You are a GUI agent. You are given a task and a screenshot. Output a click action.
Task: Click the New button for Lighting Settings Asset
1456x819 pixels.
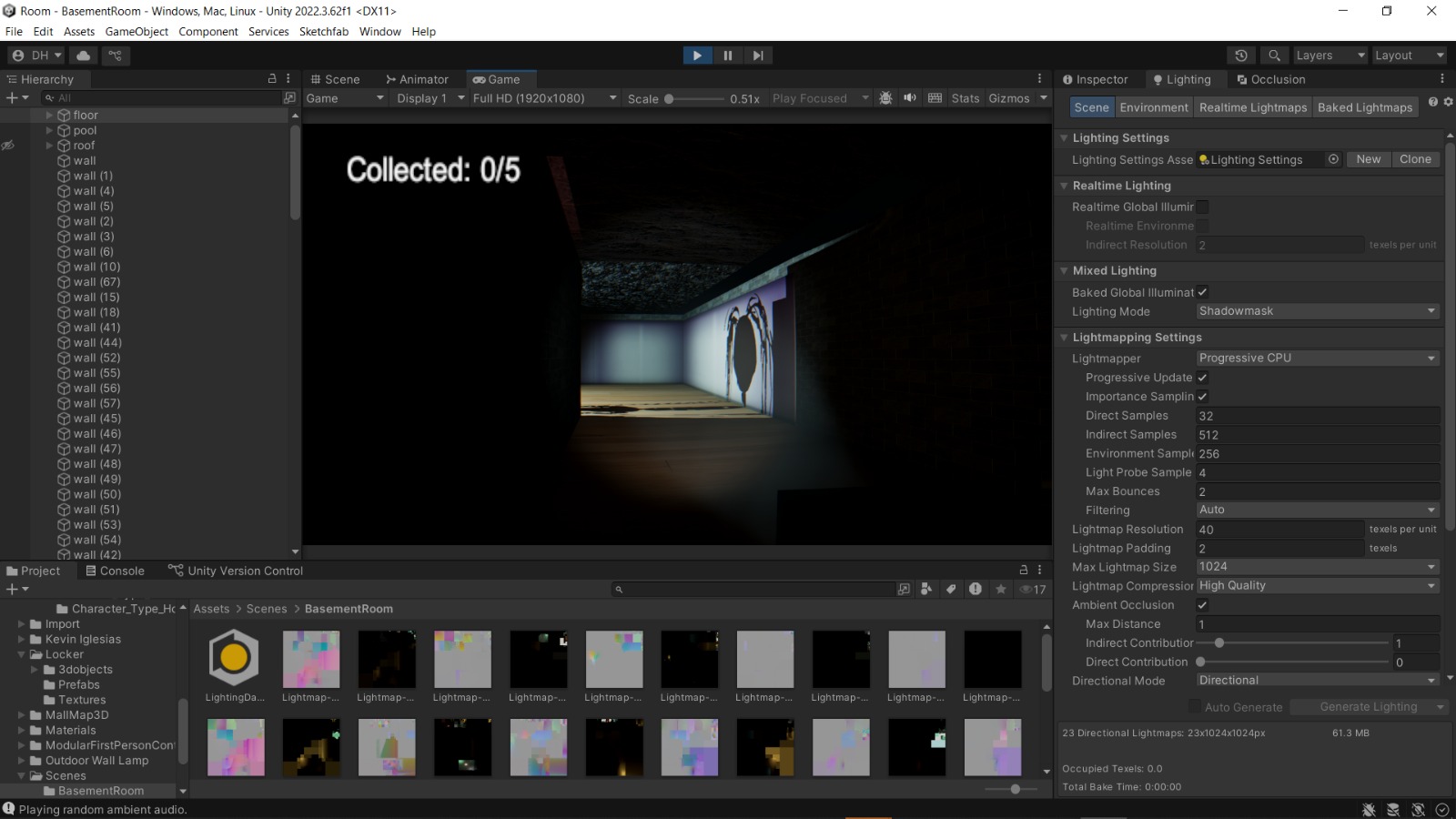point(1368,158)
